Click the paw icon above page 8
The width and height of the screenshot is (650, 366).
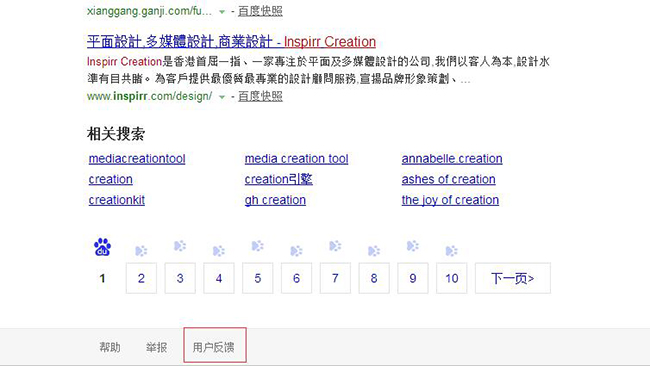(x=374, y=251)
